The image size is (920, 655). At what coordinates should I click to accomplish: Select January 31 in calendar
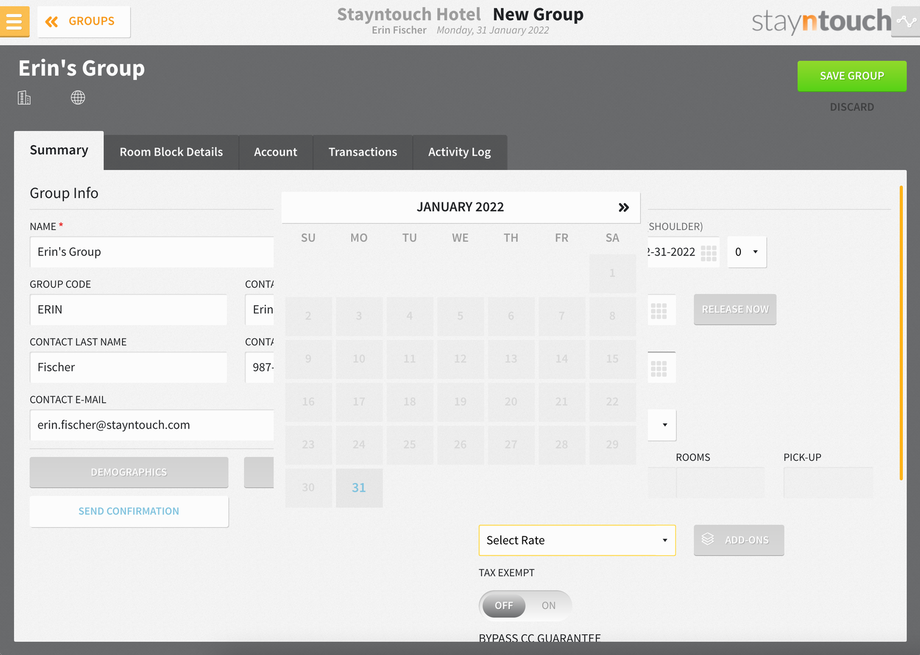coord(358,487)
